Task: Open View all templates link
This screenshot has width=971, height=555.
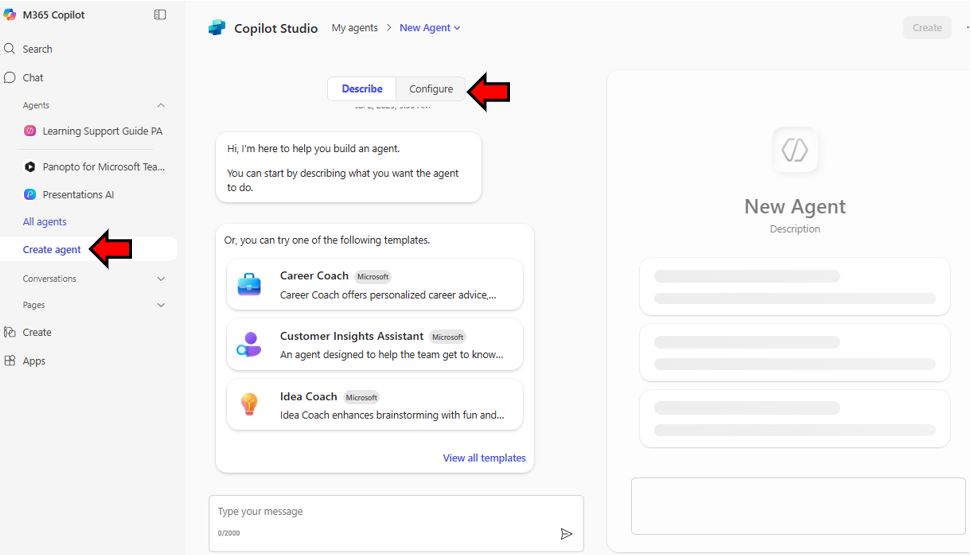Action: coord(484,458)
